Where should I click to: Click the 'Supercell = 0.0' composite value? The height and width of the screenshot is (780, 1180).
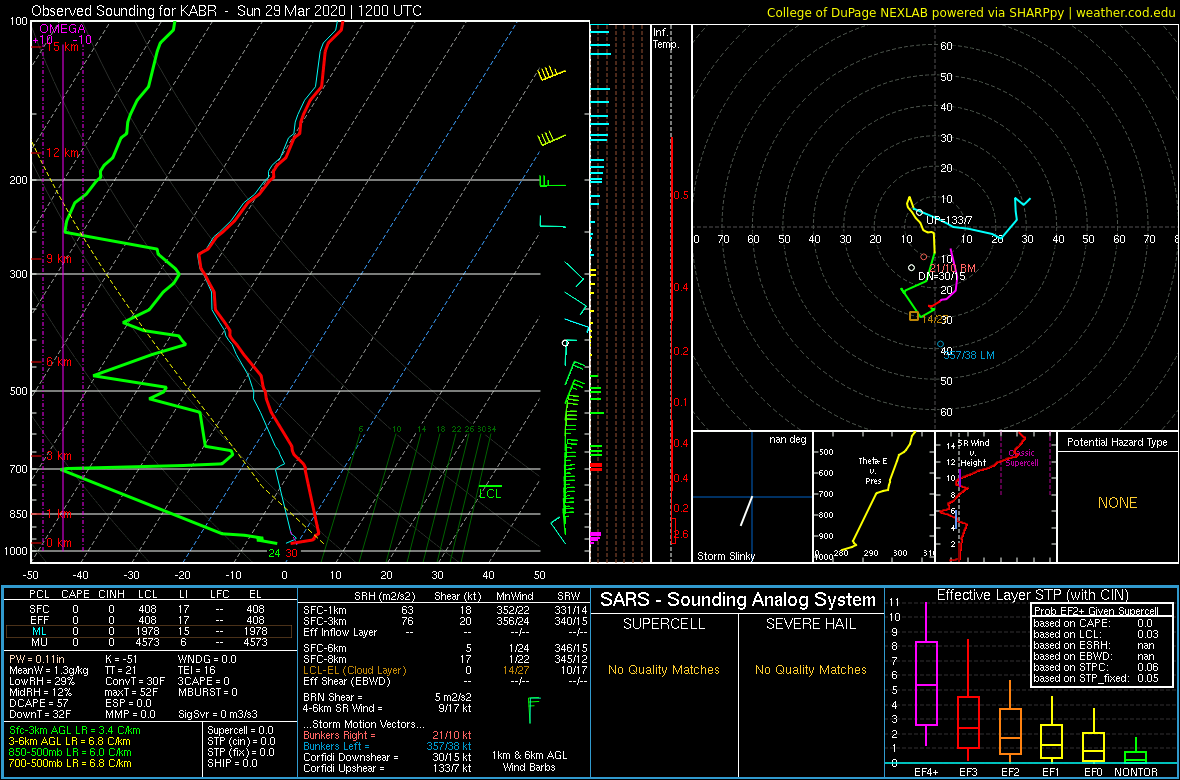[241, 730]
